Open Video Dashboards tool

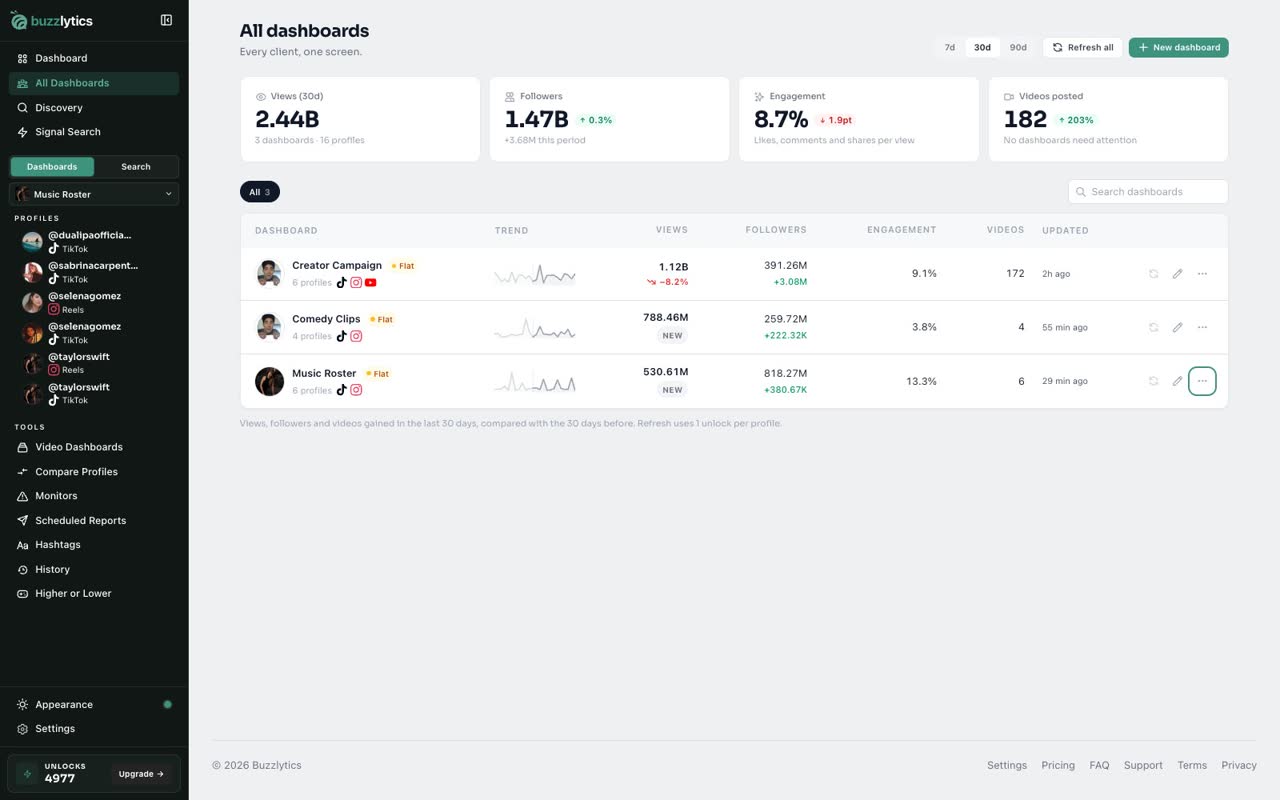[x=94, y=447]
